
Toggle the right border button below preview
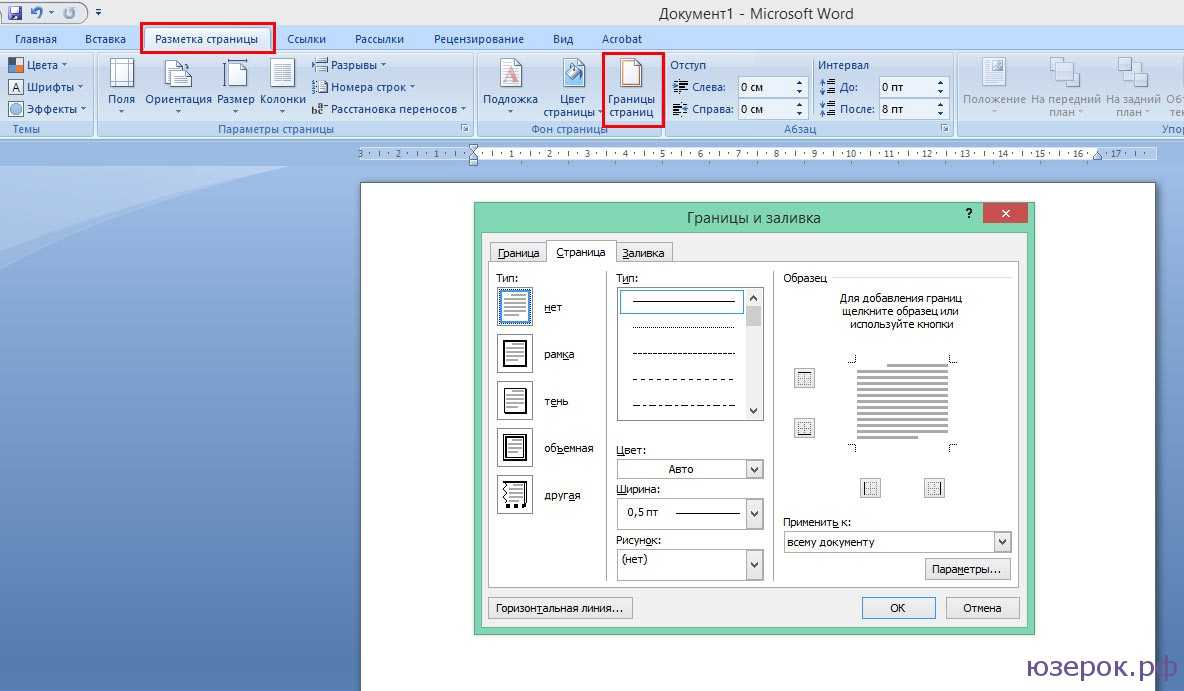tap(934, 488)
